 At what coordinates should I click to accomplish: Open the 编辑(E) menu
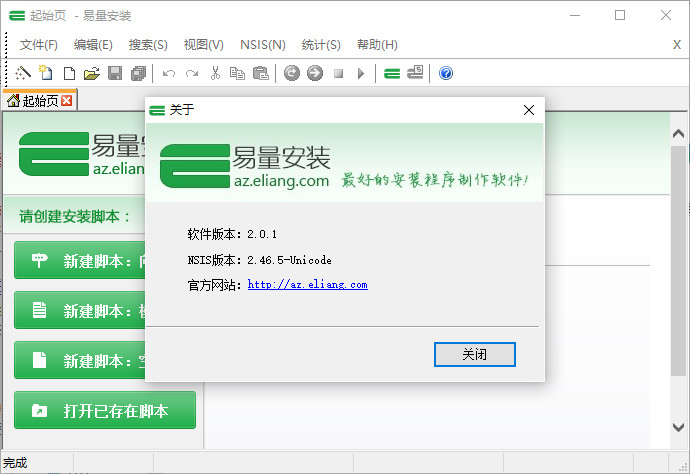(x=93, y=45)
